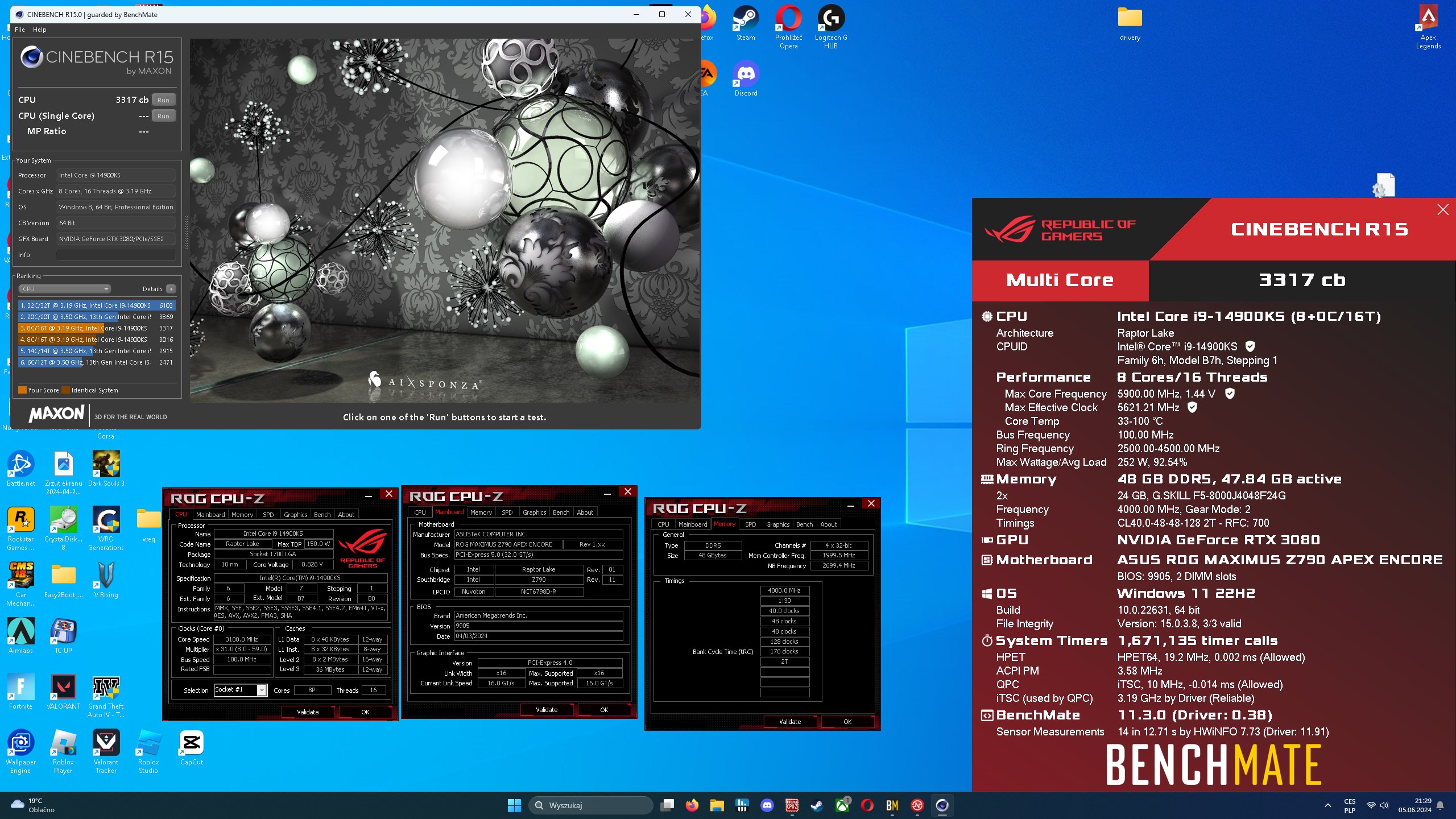The width and height of the screenshot is (1456, 819).
Task: Expand the Ranking Details arrow button
Action: 171,289
